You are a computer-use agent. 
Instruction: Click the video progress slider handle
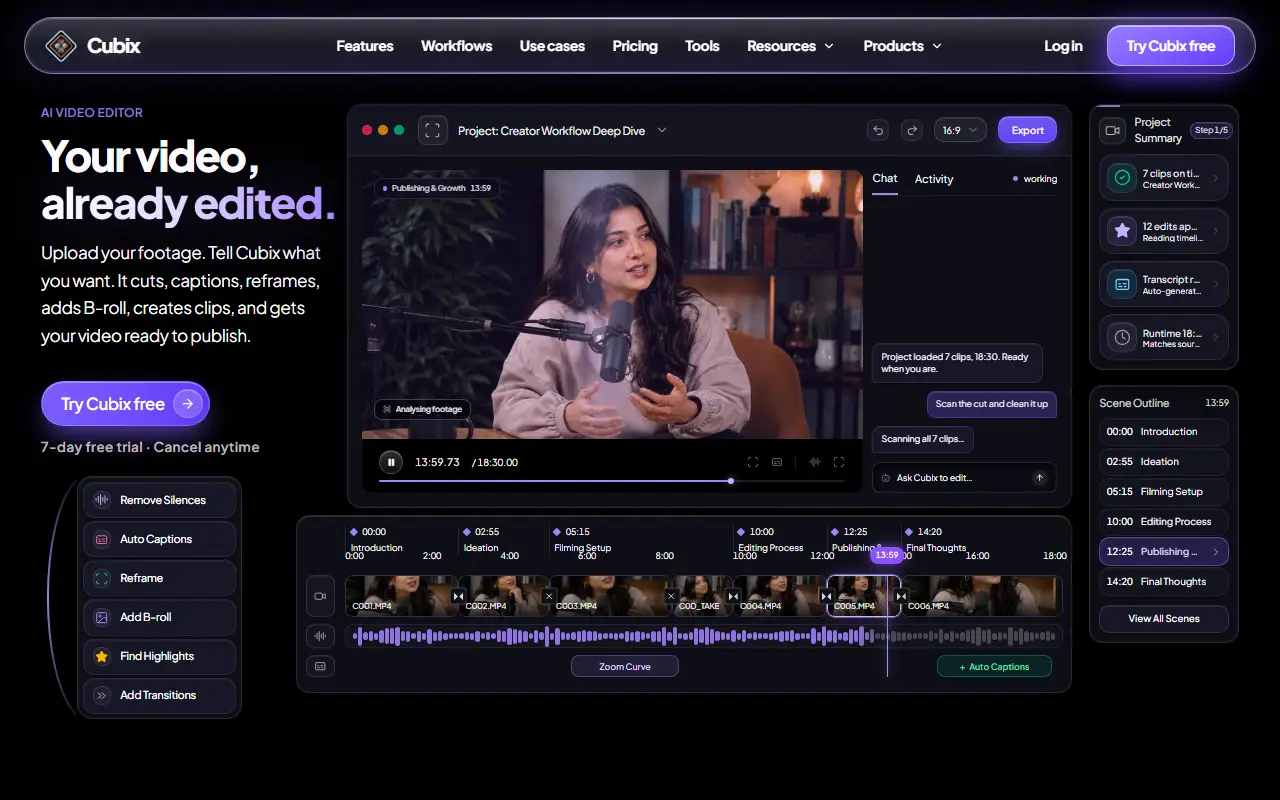(x=731, y=481)
